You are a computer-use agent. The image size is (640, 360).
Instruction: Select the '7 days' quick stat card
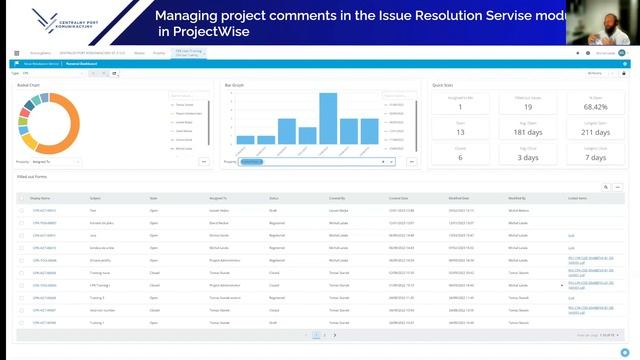click(596, 154)
